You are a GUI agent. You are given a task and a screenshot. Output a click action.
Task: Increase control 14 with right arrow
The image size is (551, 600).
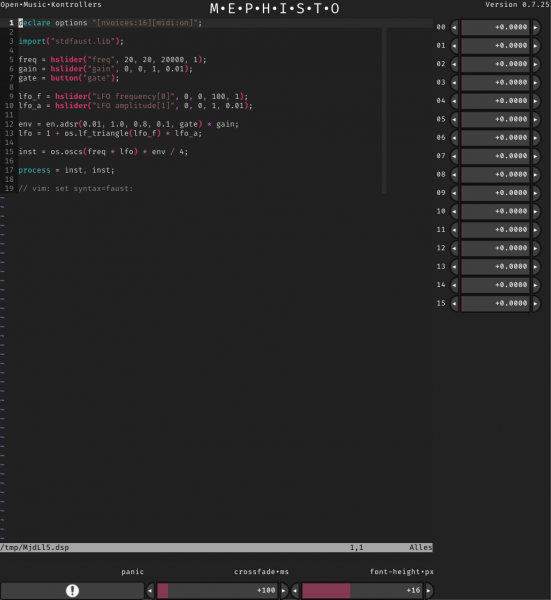pos(536,284)
